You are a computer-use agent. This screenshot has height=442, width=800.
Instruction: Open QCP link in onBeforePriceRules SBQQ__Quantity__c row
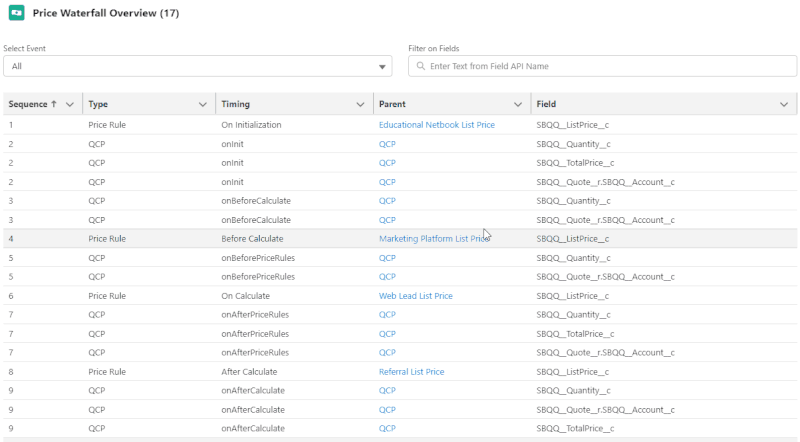[x=387, y=258]
